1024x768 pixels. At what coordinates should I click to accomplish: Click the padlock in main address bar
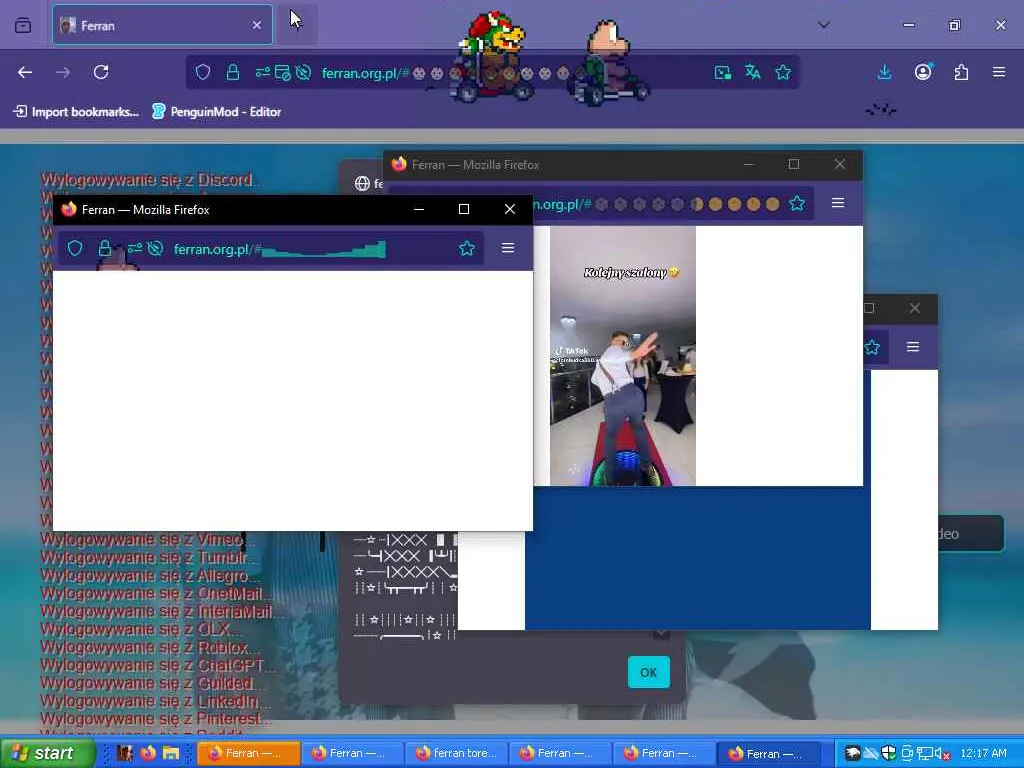tap(232, 72)
